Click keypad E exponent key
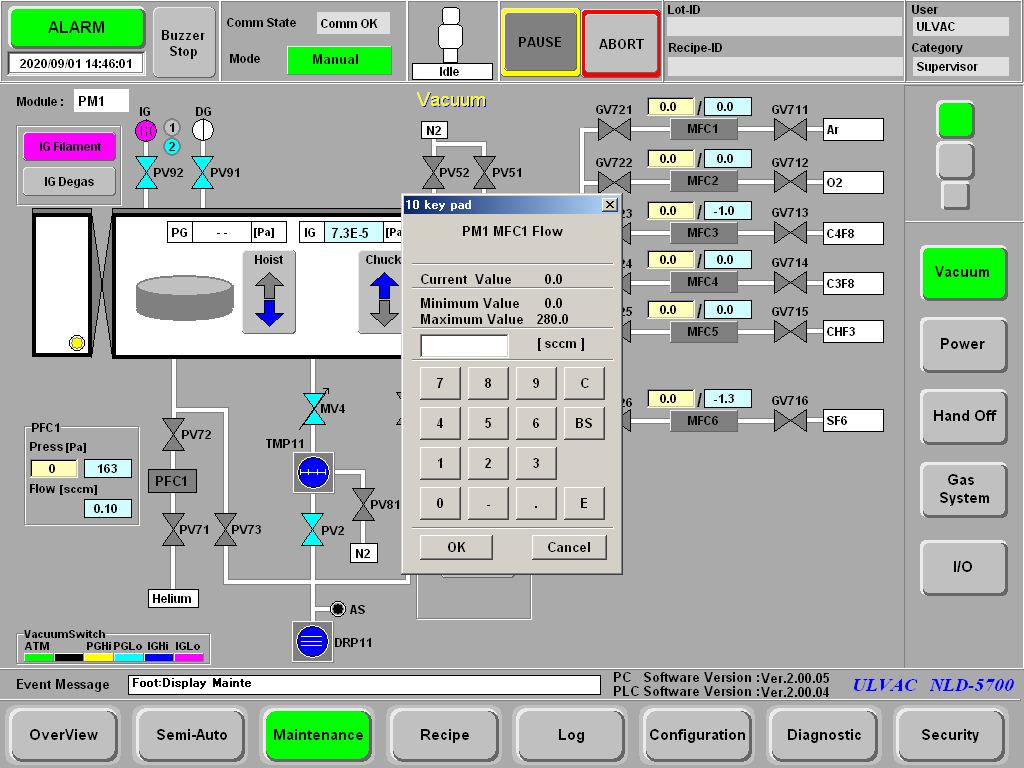The image size is (1024, 768). click(x=584, y=503)
